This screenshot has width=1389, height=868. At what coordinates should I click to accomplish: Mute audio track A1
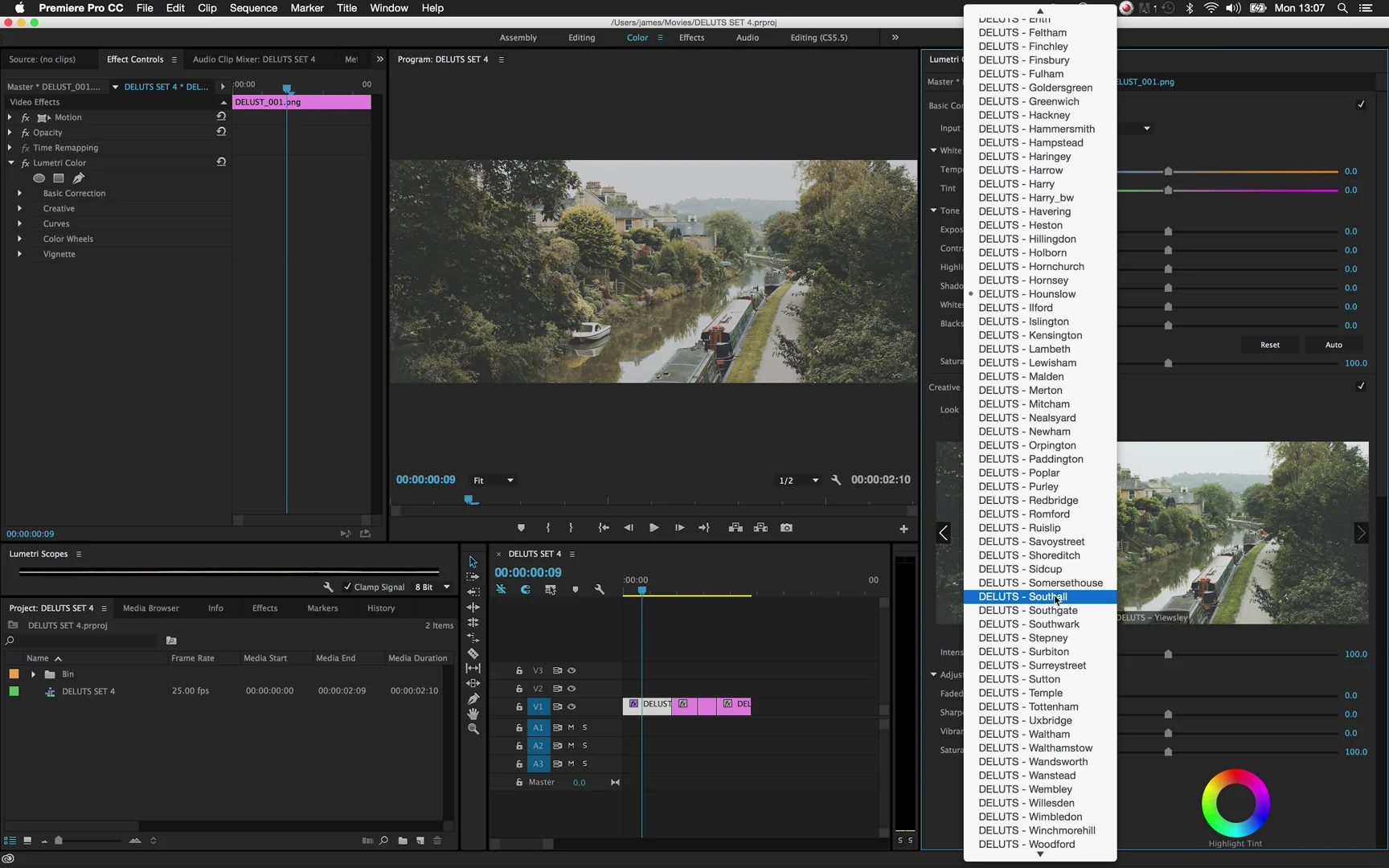[x=572, y=727]
